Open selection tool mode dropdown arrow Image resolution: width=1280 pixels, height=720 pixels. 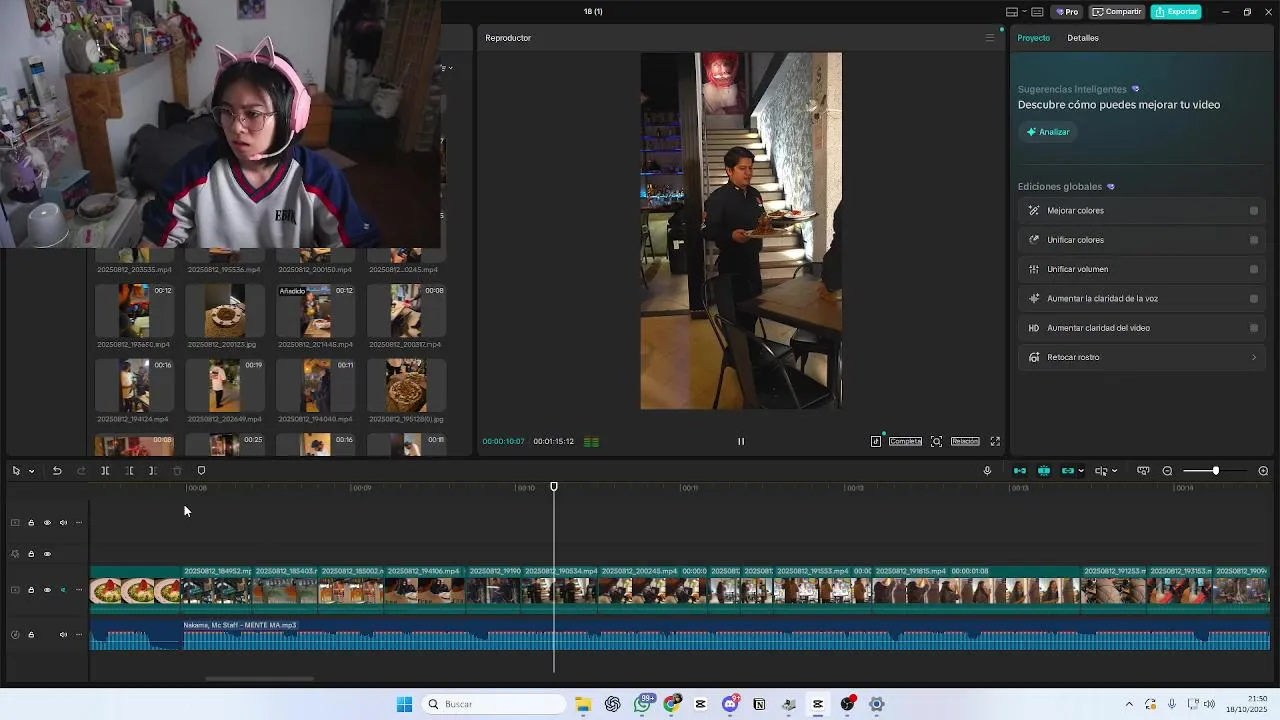(31, 471)
